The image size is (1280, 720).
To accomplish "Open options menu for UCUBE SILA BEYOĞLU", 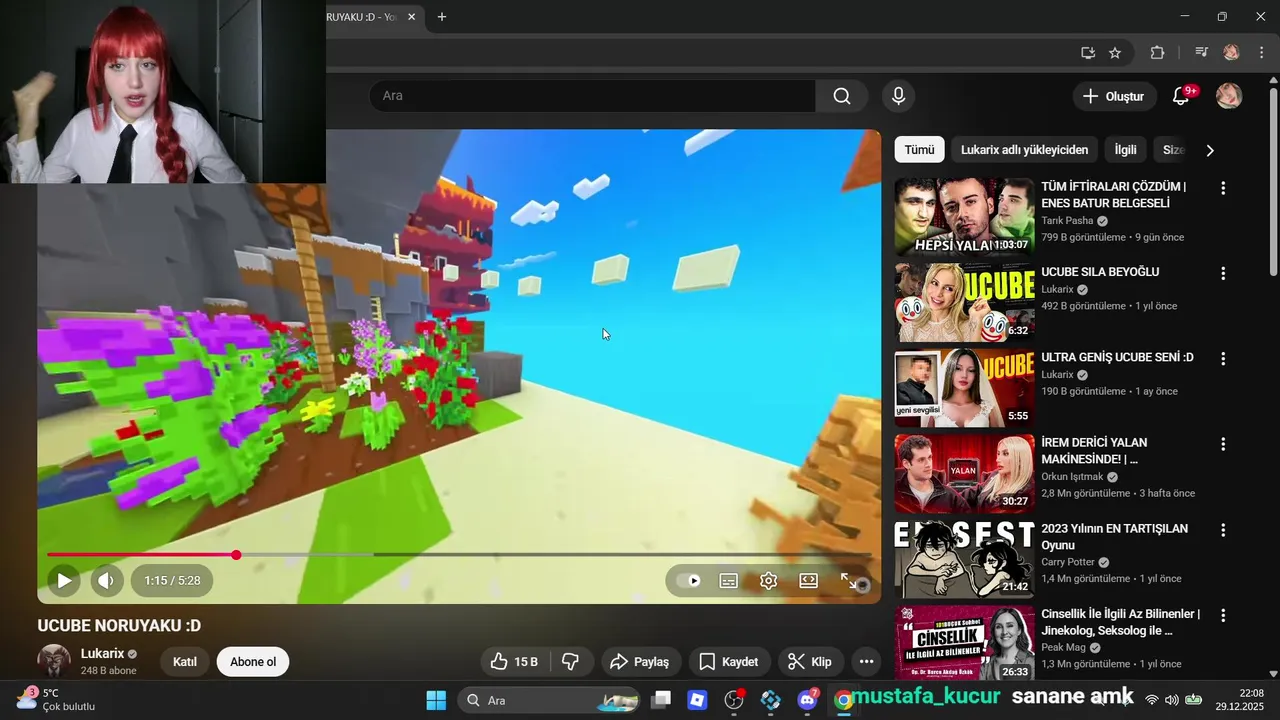I will point(1222,273).
